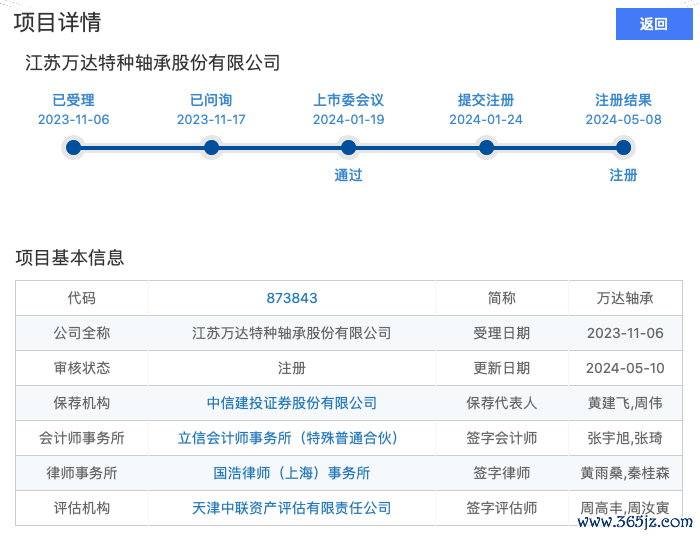The height and width of the screenshot is (537, 700).
Task: Click the 项目基本信息 section heading
Action: (70, 258)
